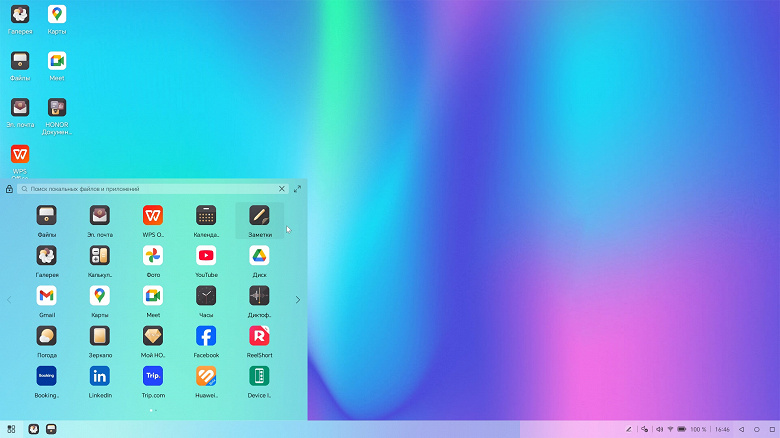Expand the app drawer to full screen

point(297,189)
